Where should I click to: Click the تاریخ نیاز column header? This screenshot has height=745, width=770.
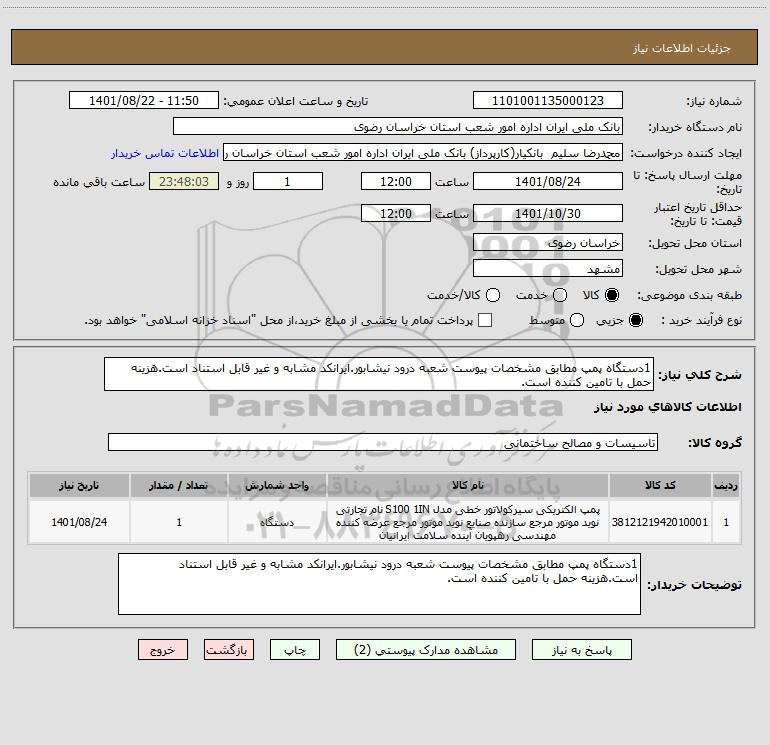pyautogui.click(x=79, y=485)
